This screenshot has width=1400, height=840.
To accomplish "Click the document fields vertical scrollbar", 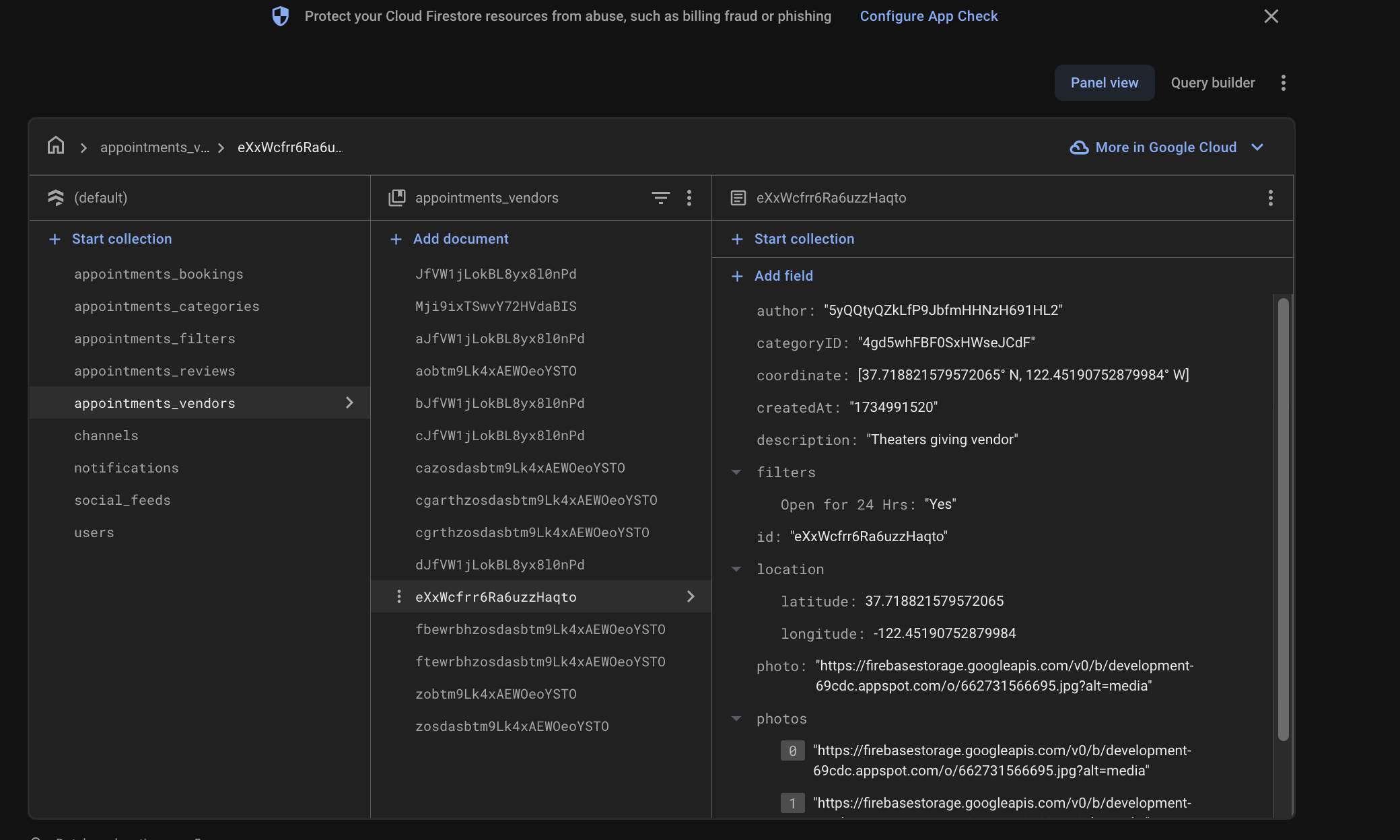I will pos(1283,518).
